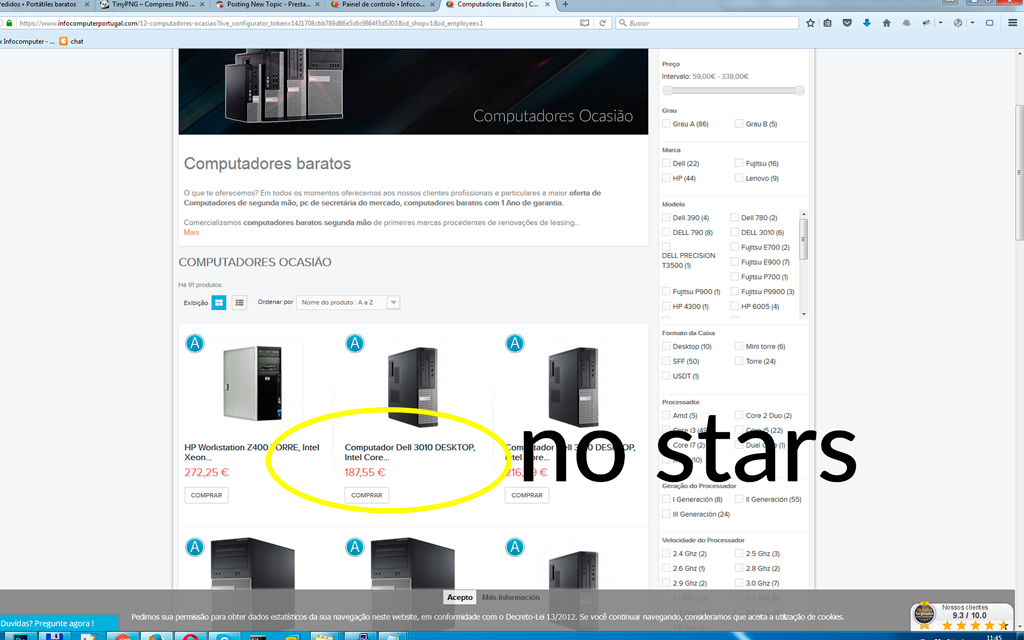Click the right price slider handle

[x=800, y=91]
